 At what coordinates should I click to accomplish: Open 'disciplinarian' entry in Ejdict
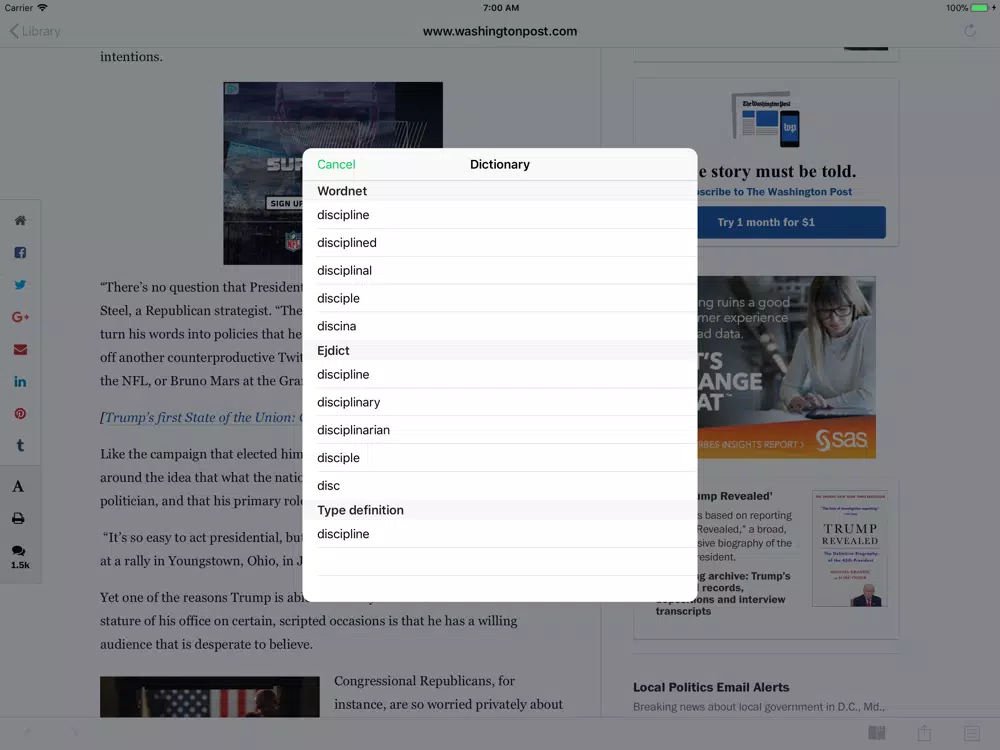(499, 430)
